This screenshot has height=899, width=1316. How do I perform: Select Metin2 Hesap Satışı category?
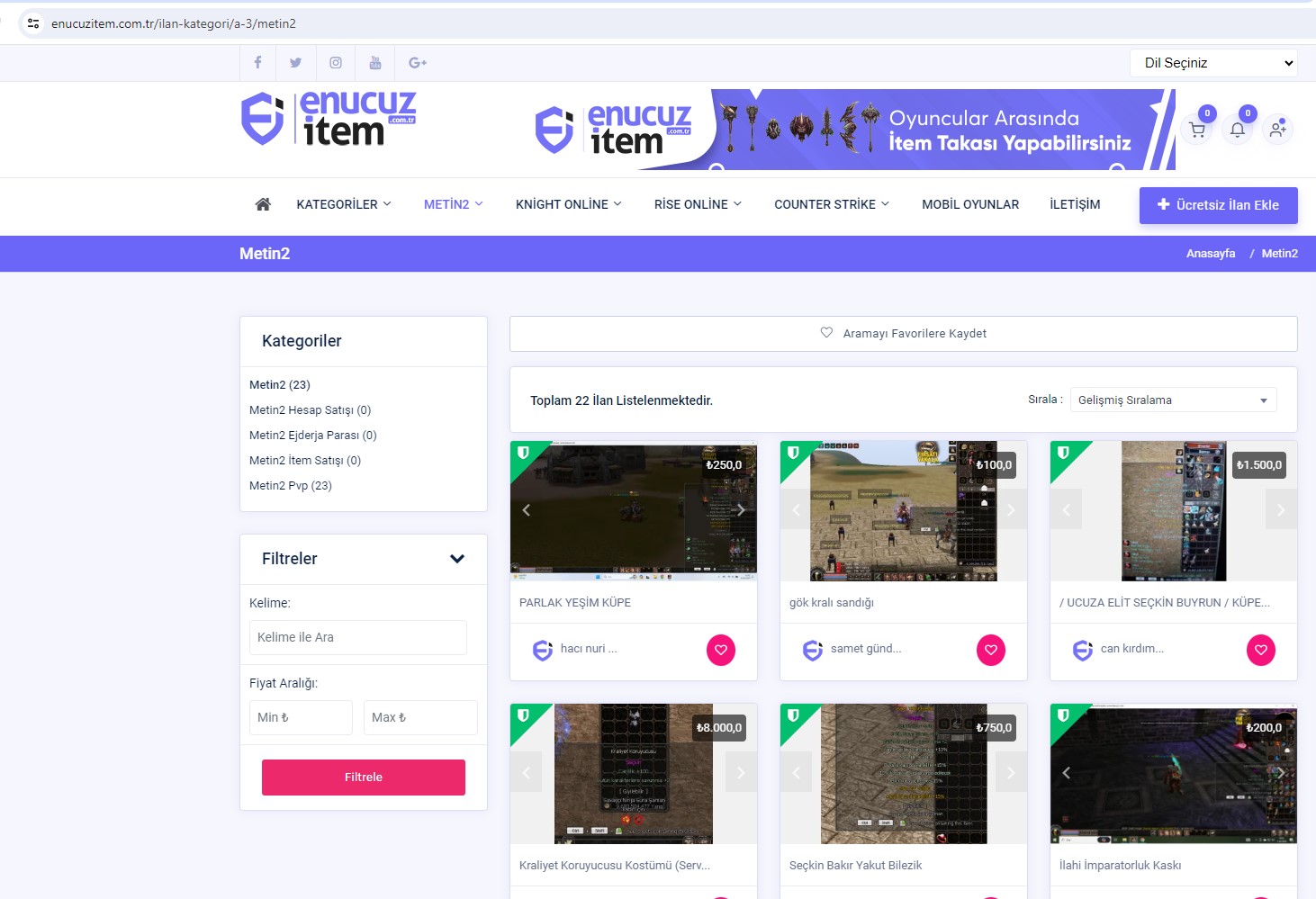point(310,409)
